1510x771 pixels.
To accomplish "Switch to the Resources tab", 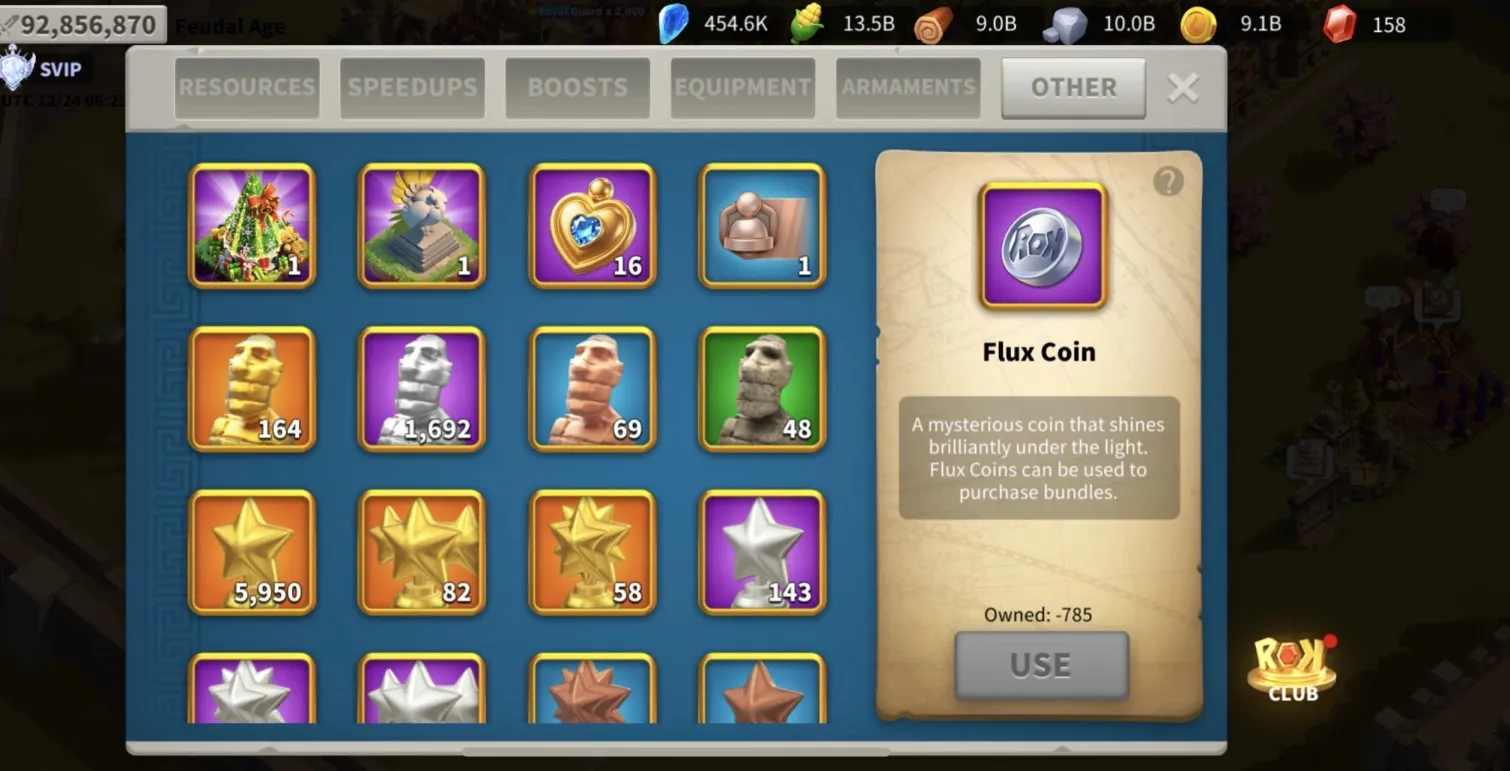I will 247,87.
